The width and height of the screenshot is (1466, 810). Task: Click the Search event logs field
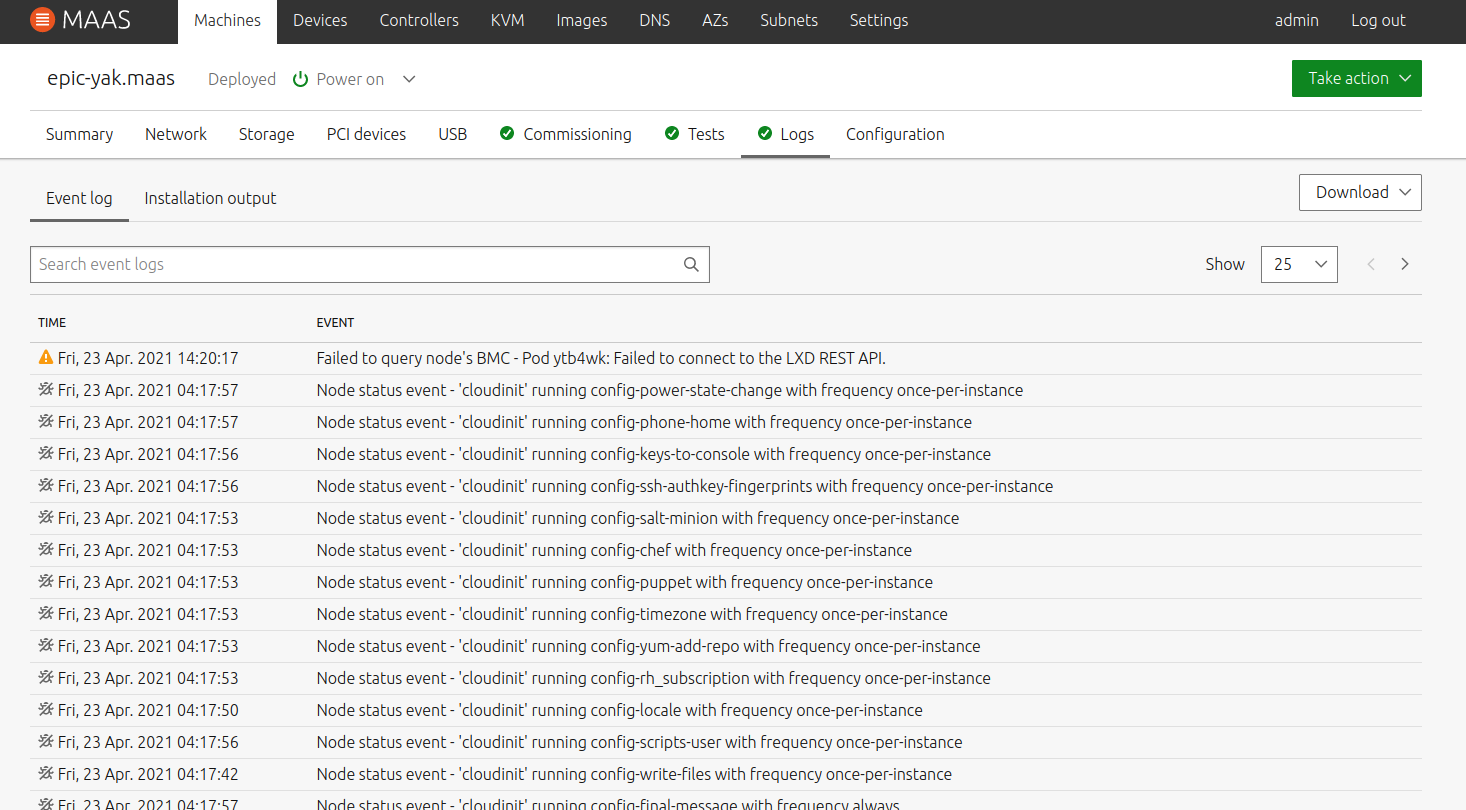point(355,265)
